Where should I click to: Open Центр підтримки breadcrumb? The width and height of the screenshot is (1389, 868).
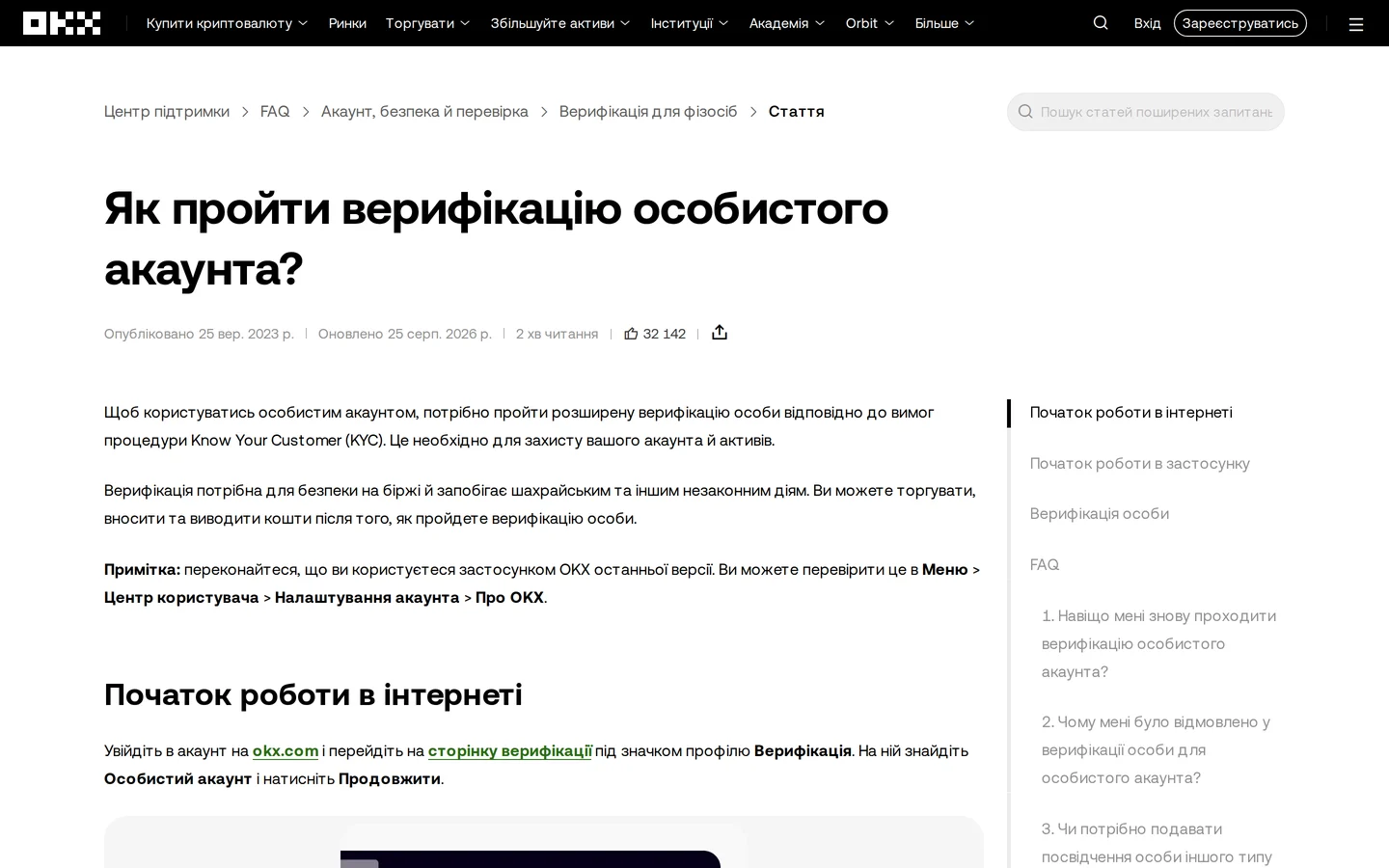167,112
